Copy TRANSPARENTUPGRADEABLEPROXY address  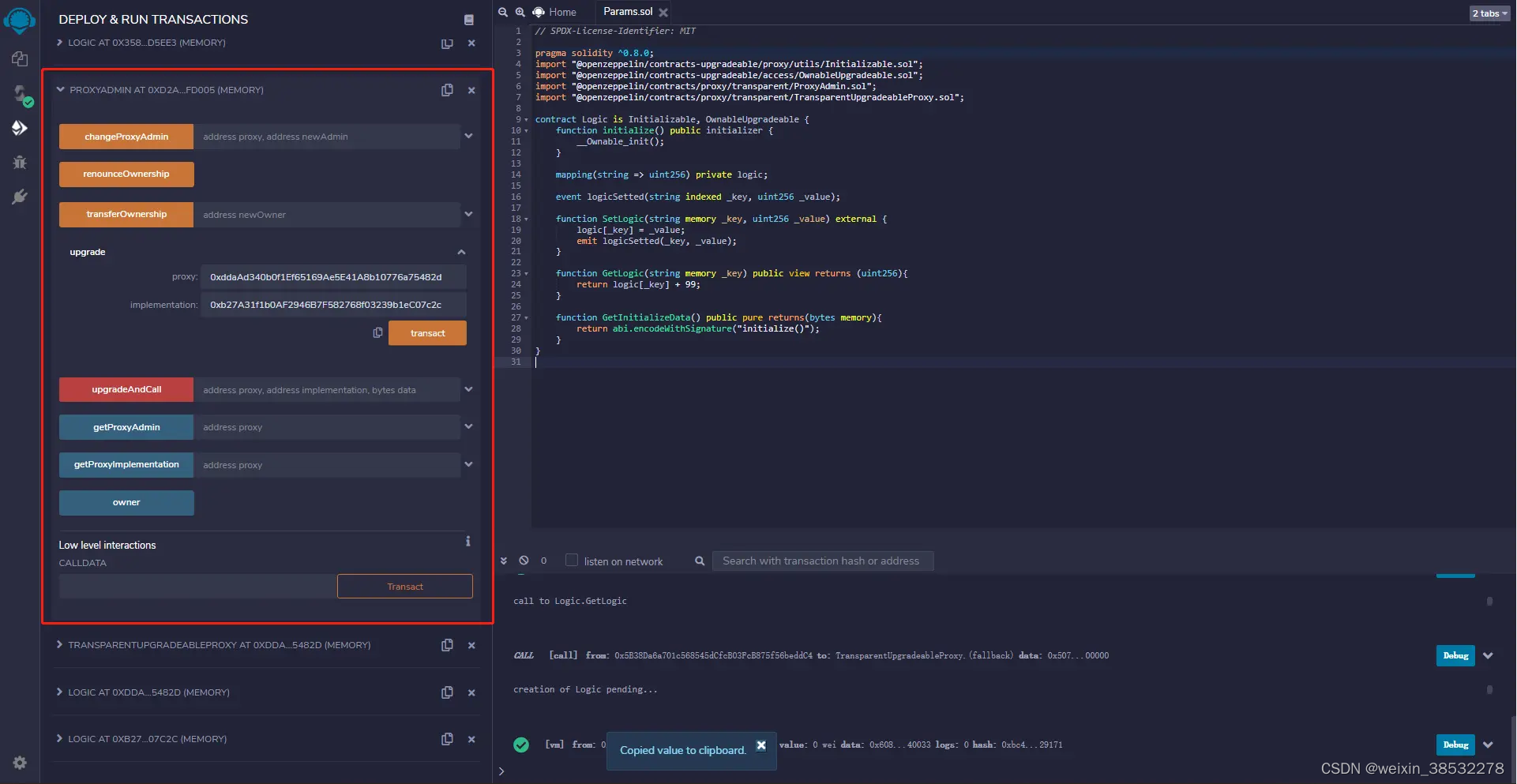(447, 645)
